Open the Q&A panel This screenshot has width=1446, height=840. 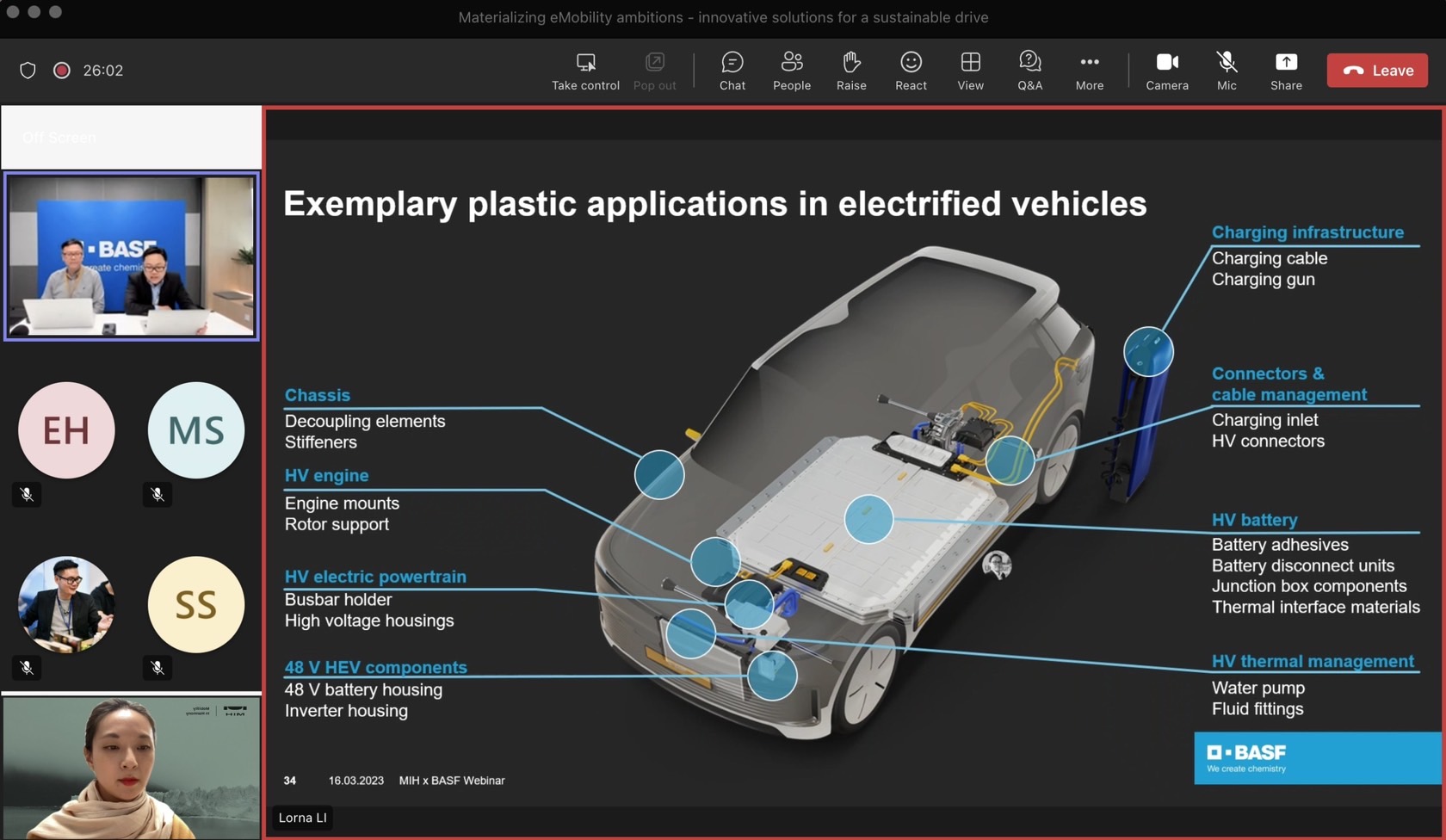point(1029,71)
